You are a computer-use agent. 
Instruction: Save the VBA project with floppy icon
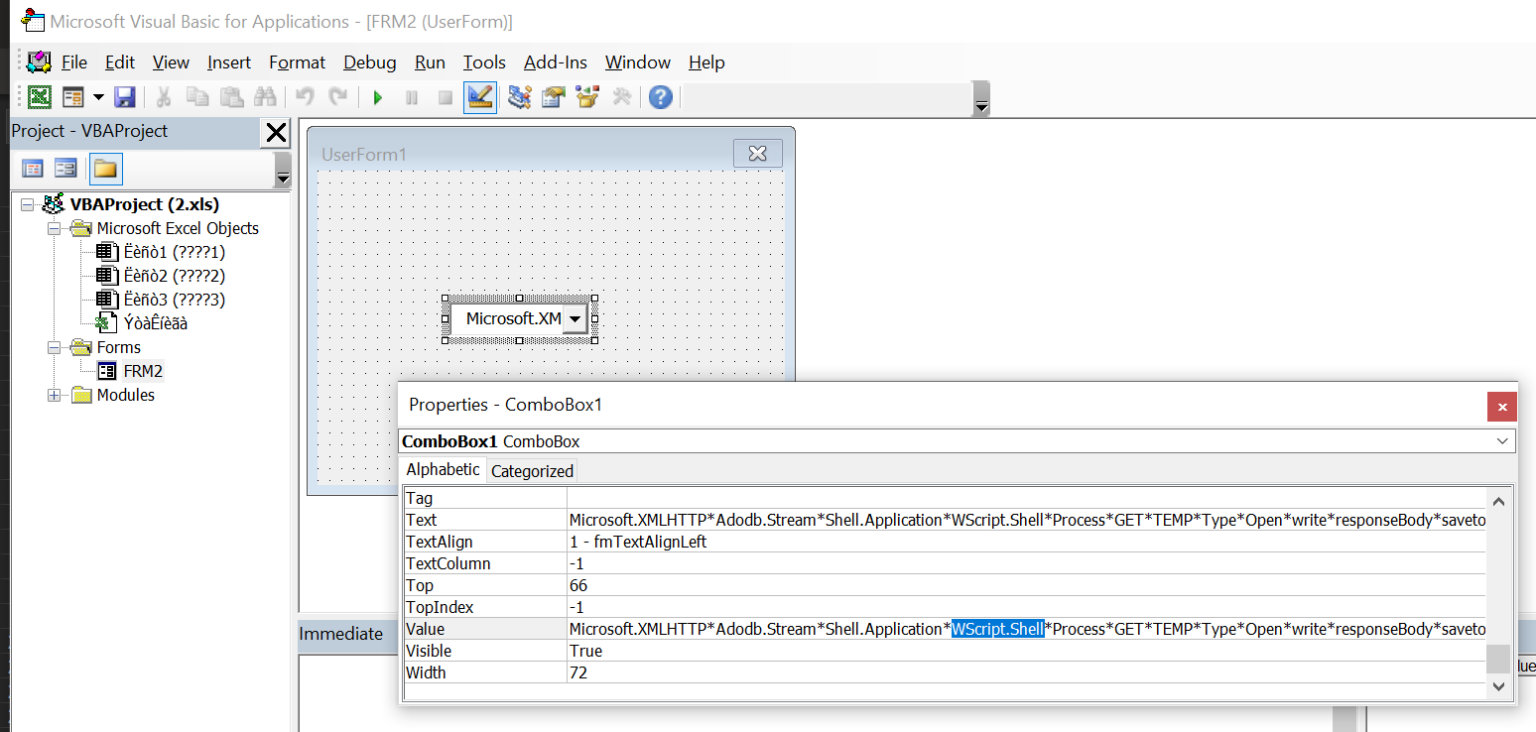[x=124, y=97]
